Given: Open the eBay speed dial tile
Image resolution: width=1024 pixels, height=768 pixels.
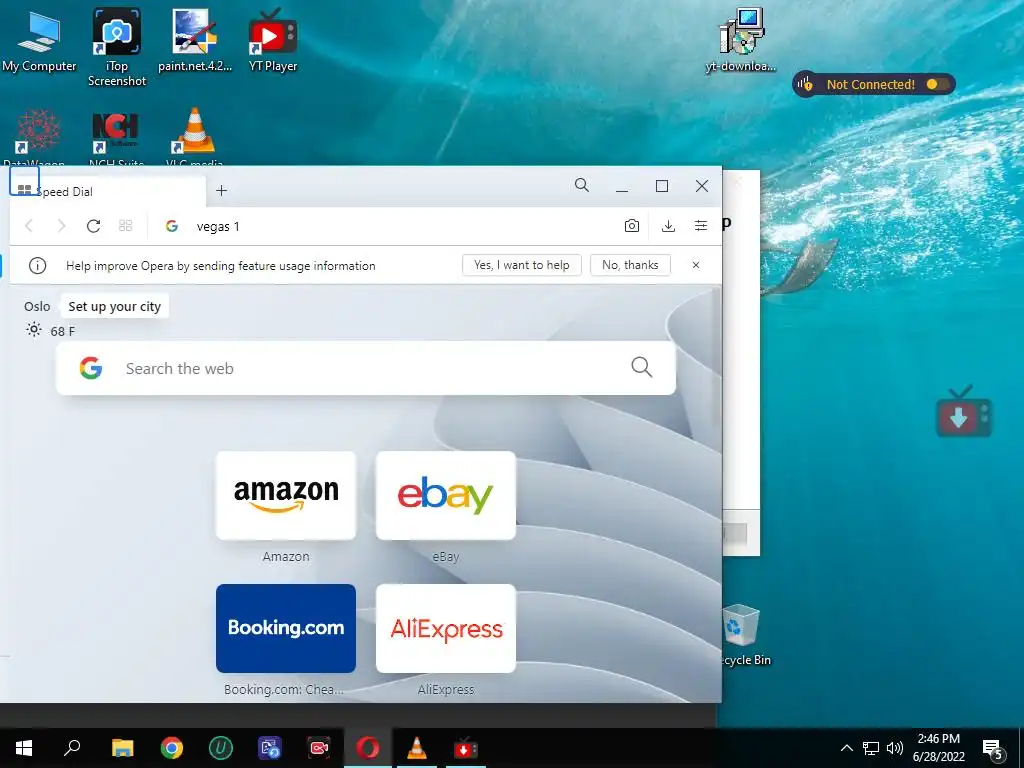Looking at the screenshot, I should (446, 496).
